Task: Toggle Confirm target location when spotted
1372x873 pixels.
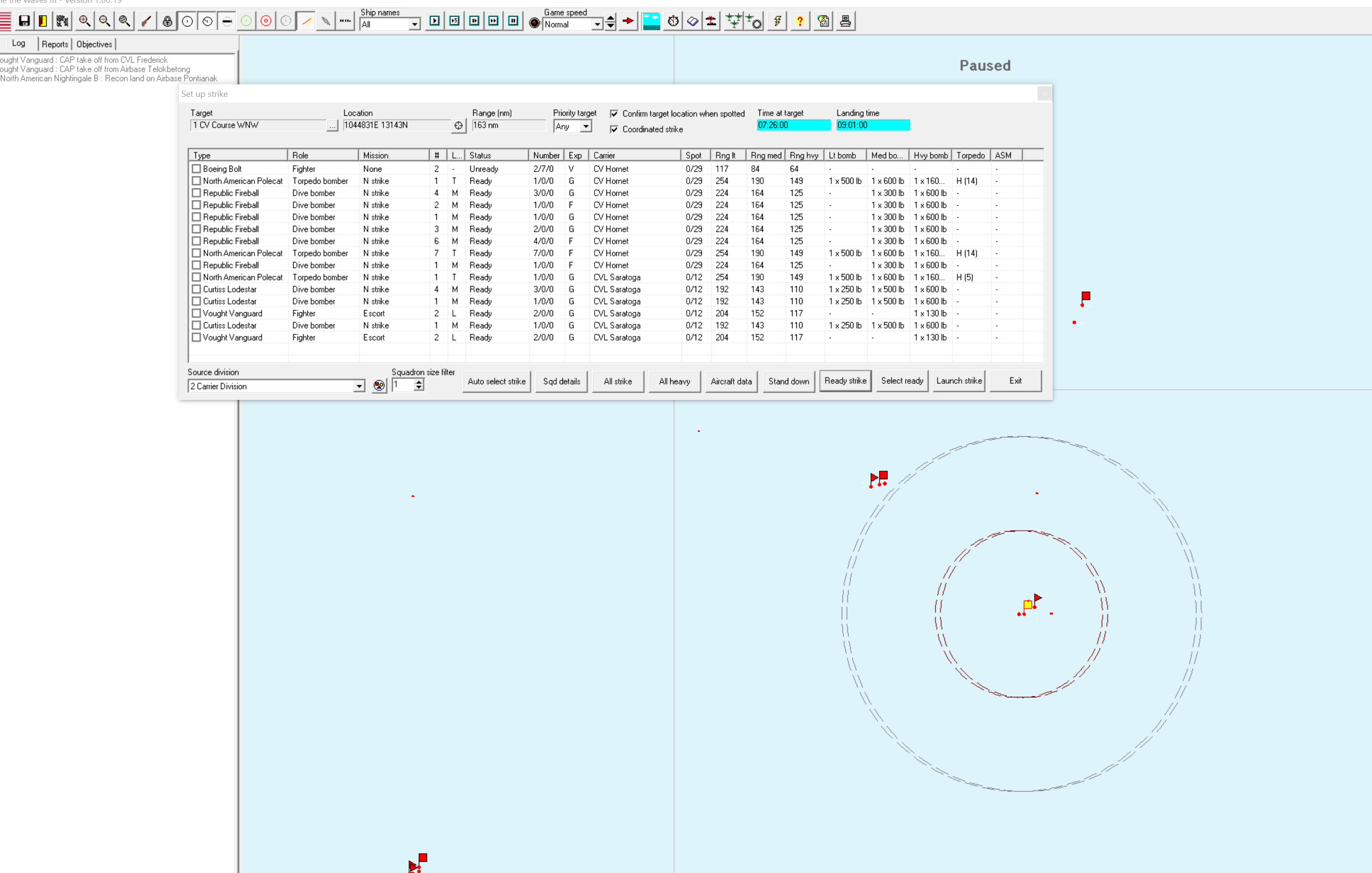Action: (x=614, y=113)
